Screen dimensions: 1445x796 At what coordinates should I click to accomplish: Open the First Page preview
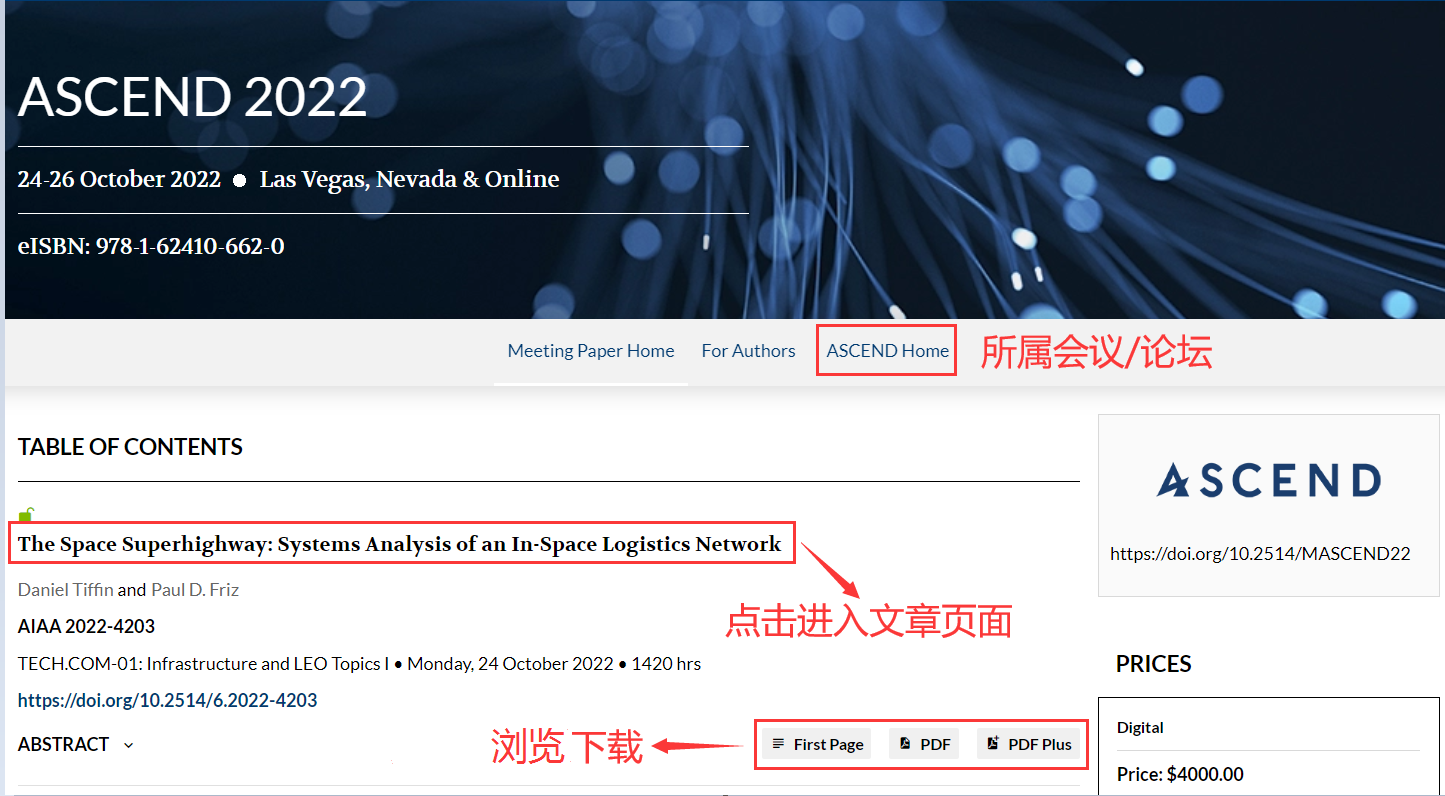pyautogui.click(x=817, y=744)
